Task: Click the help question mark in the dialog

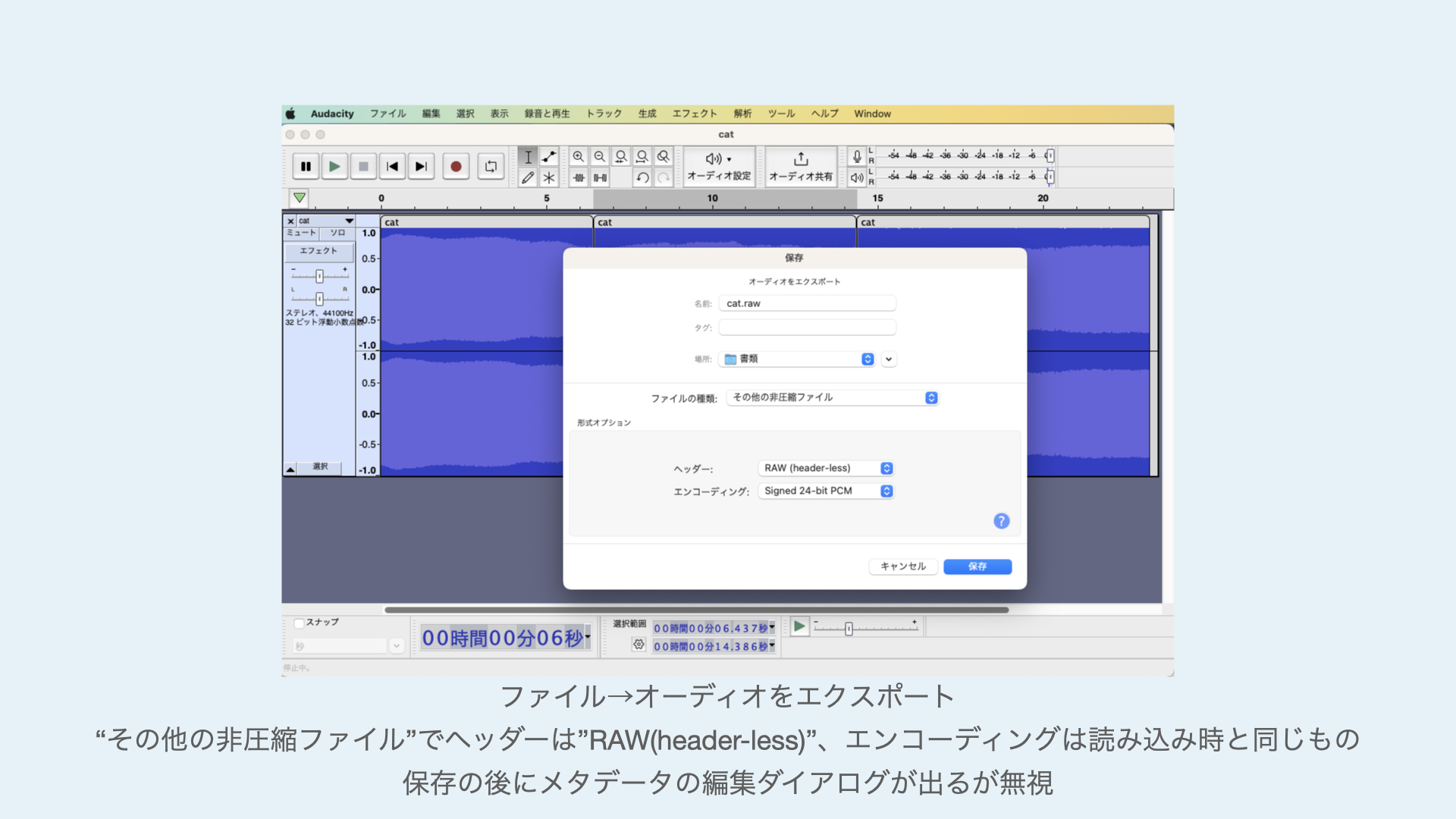Action: pos(1001,521)
